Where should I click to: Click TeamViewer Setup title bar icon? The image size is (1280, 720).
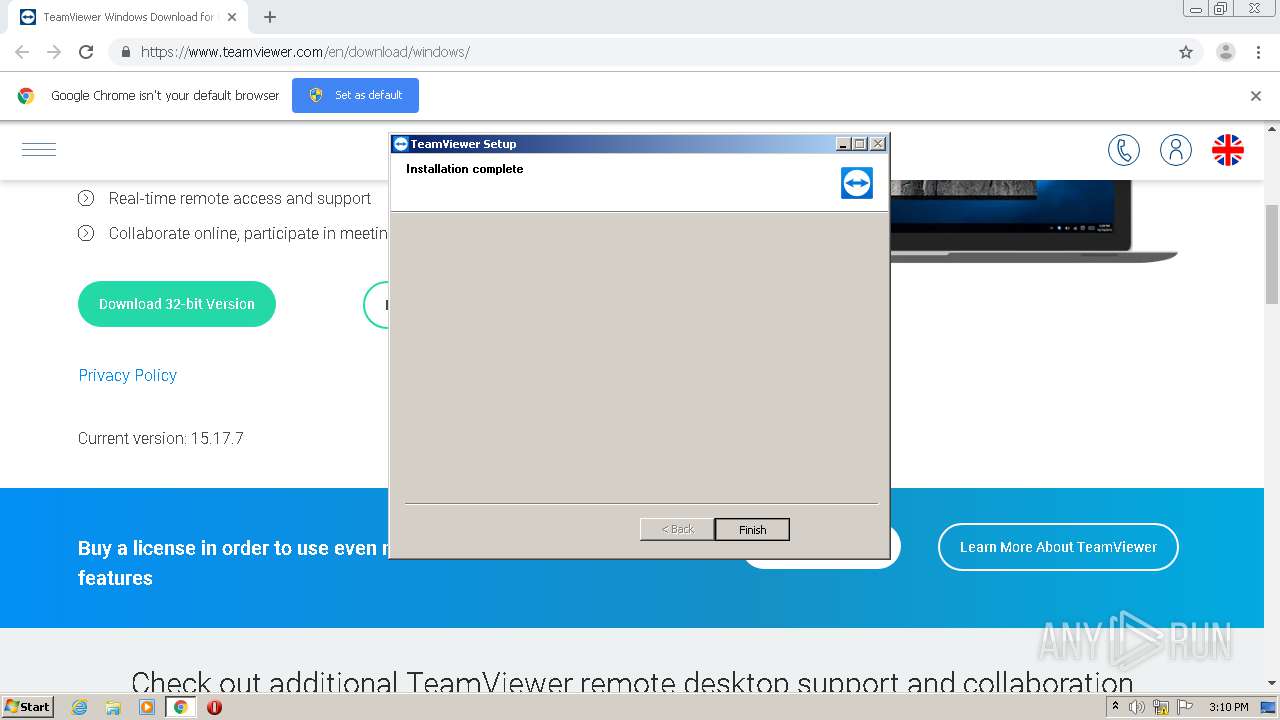[x=400, y=144]
